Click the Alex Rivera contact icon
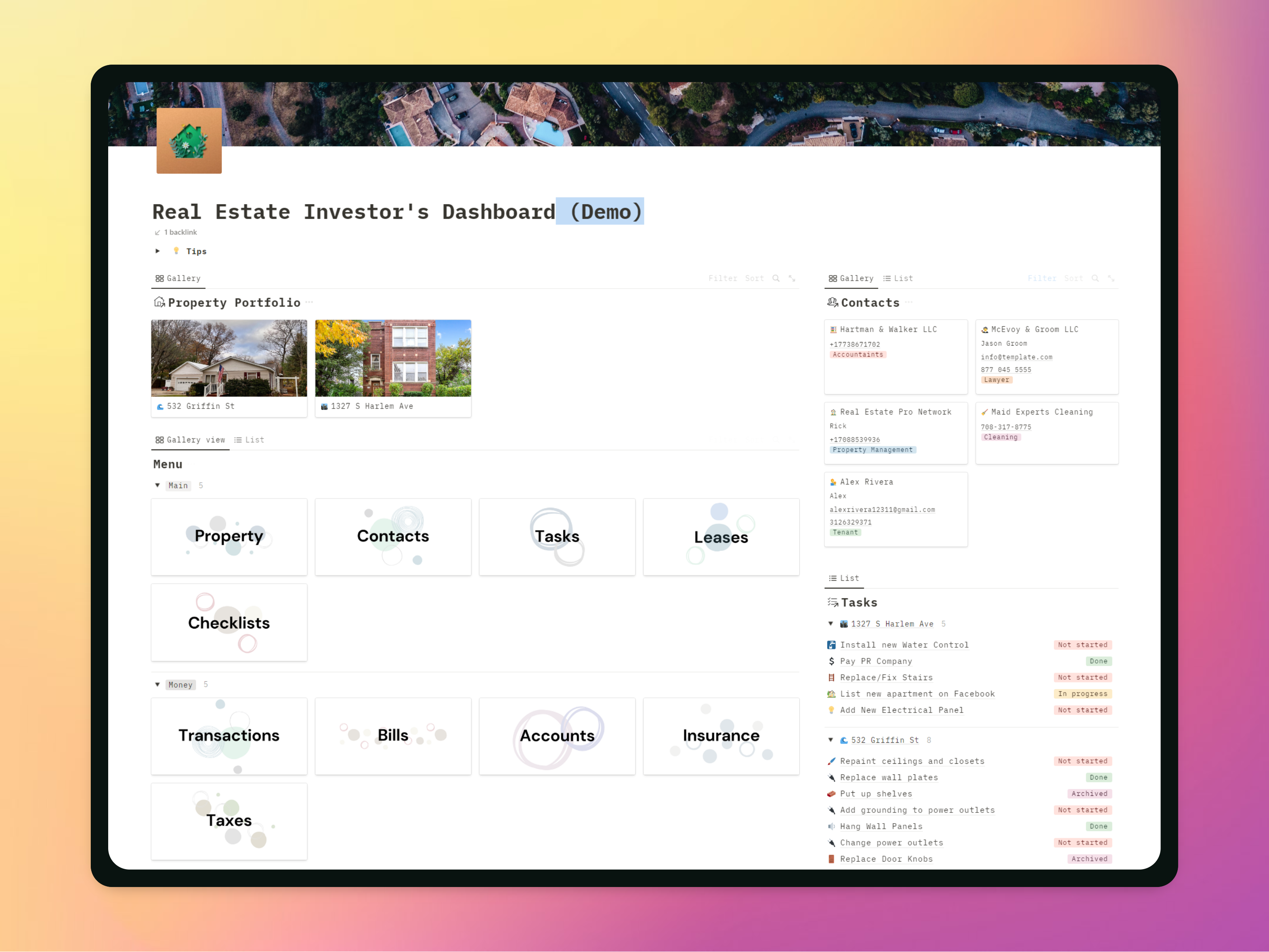The image size is (1269, 952). 833,482
